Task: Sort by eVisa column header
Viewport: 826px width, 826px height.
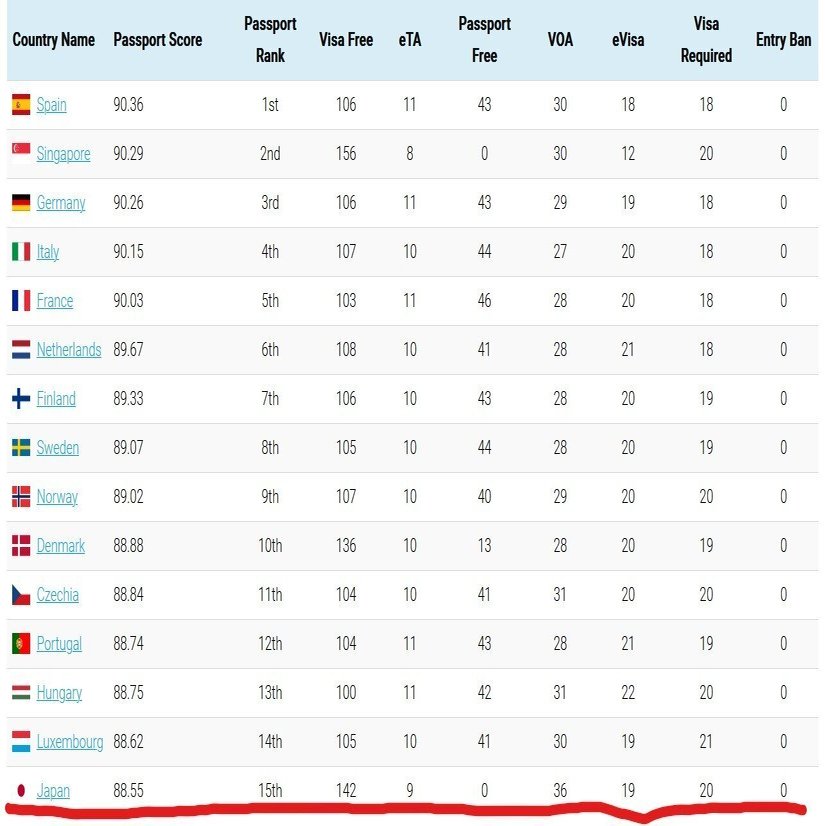Action: [627, 40]
